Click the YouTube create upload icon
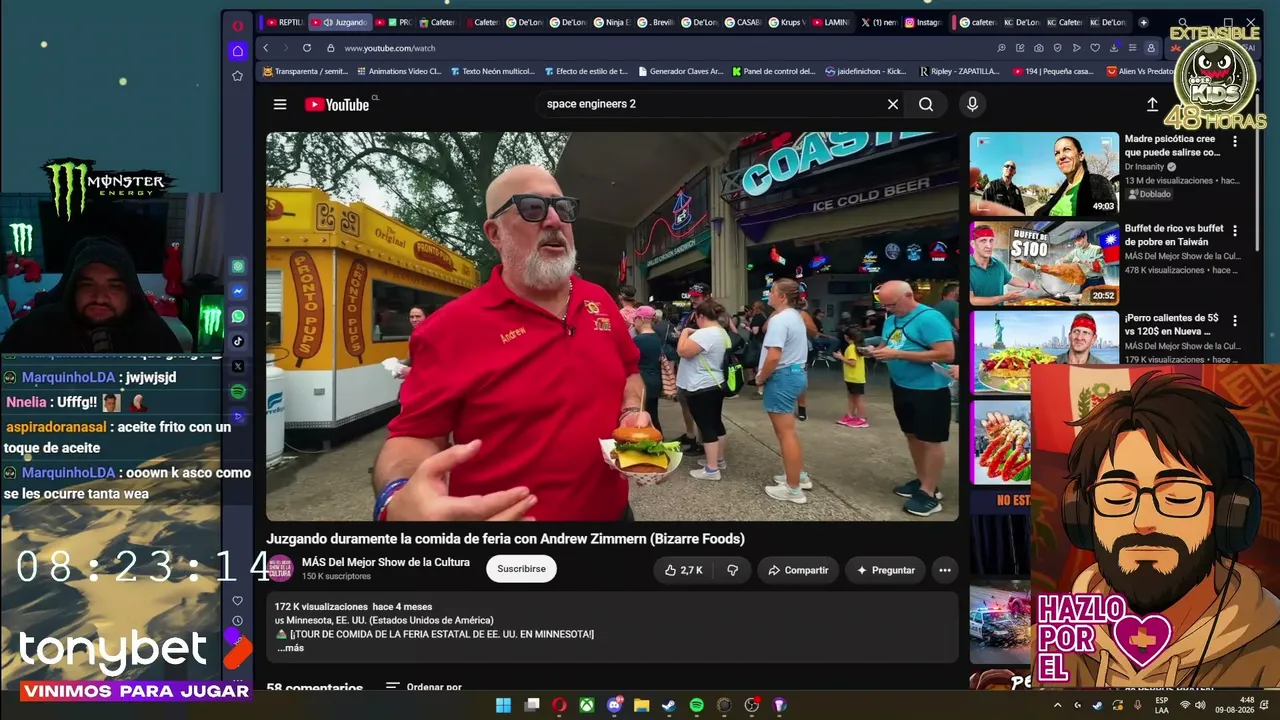The width and height of the screenshot is (1280, 720). click(1152, 104)
